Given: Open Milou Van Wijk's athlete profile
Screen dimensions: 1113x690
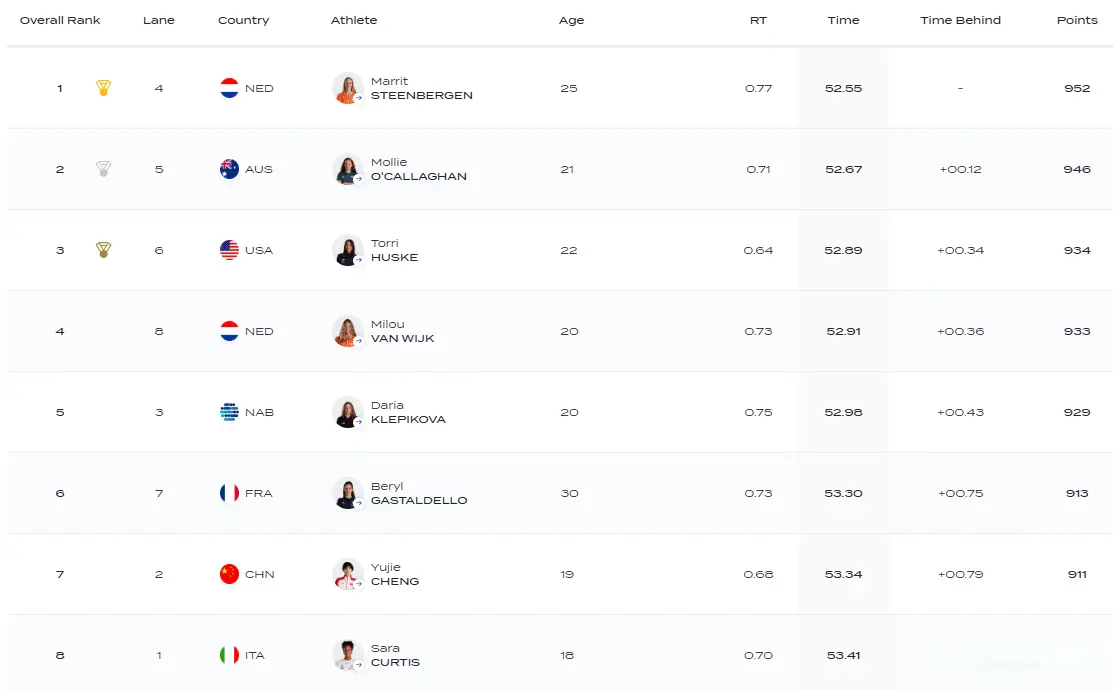Looking at the screenshot, I should coord(402,331).
